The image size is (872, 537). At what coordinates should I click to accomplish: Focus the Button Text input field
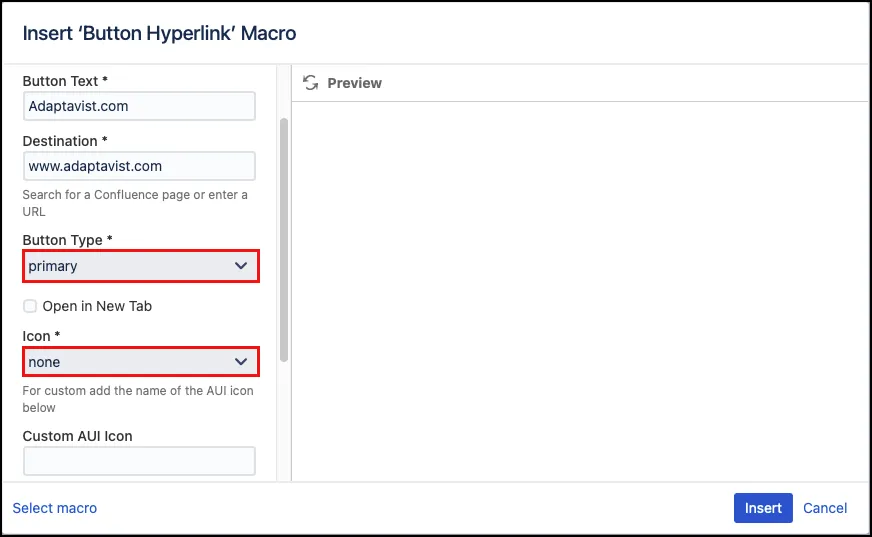coord(139,106)
